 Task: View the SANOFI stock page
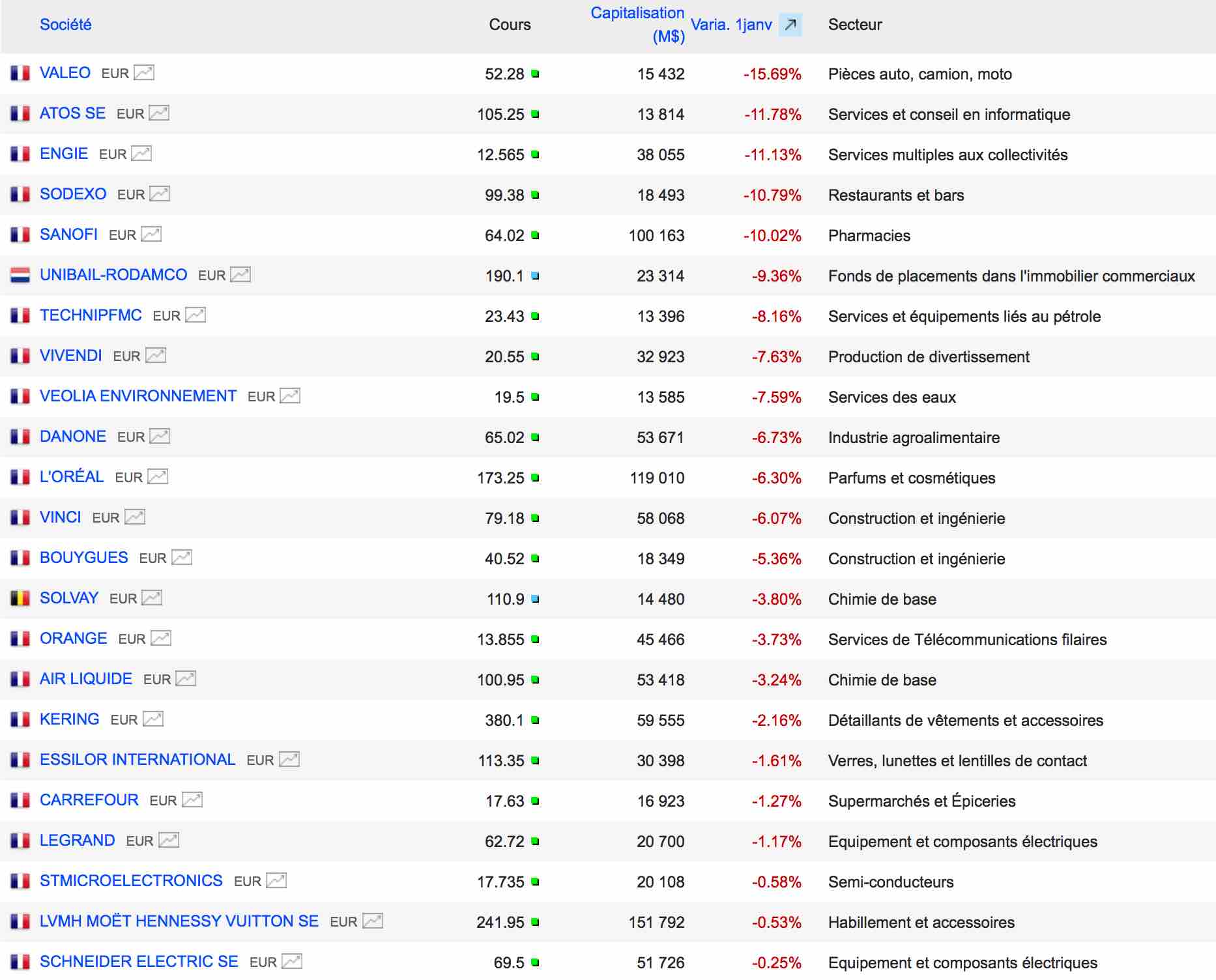68,234
